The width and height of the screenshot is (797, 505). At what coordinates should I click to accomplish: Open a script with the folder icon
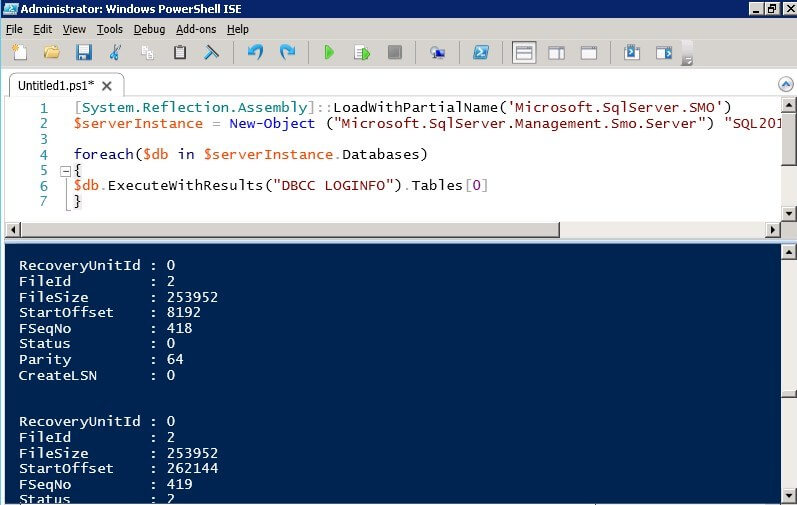point(51,52)
